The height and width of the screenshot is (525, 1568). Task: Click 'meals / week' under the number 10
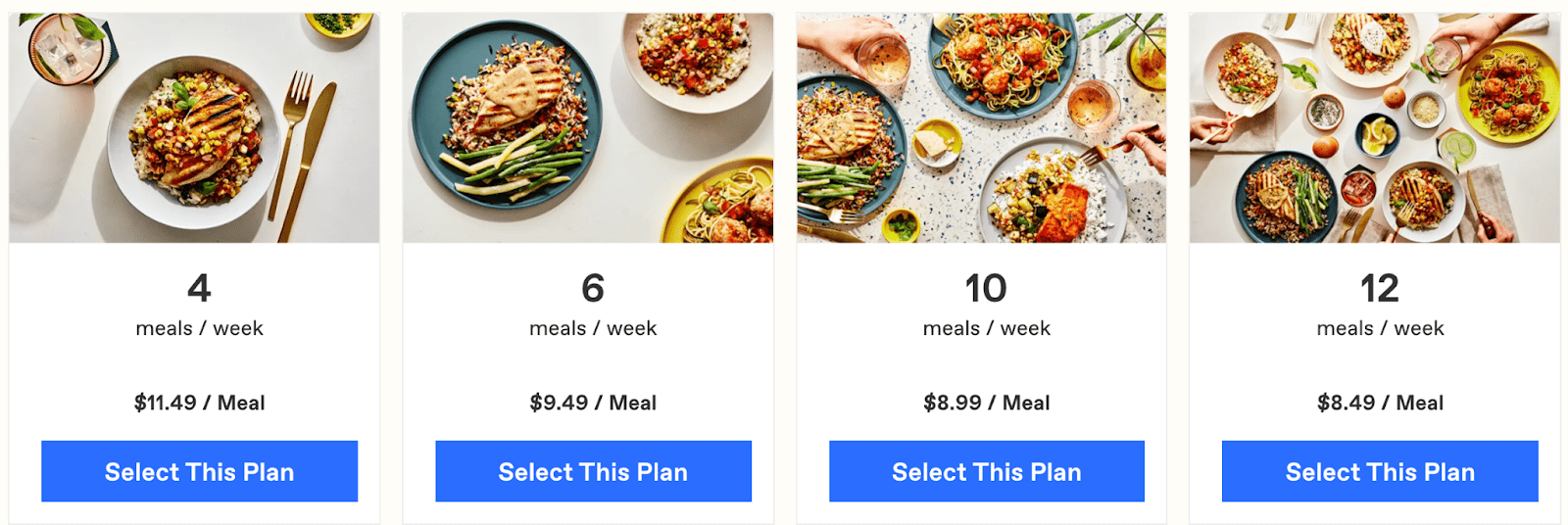tap(987, 328)
